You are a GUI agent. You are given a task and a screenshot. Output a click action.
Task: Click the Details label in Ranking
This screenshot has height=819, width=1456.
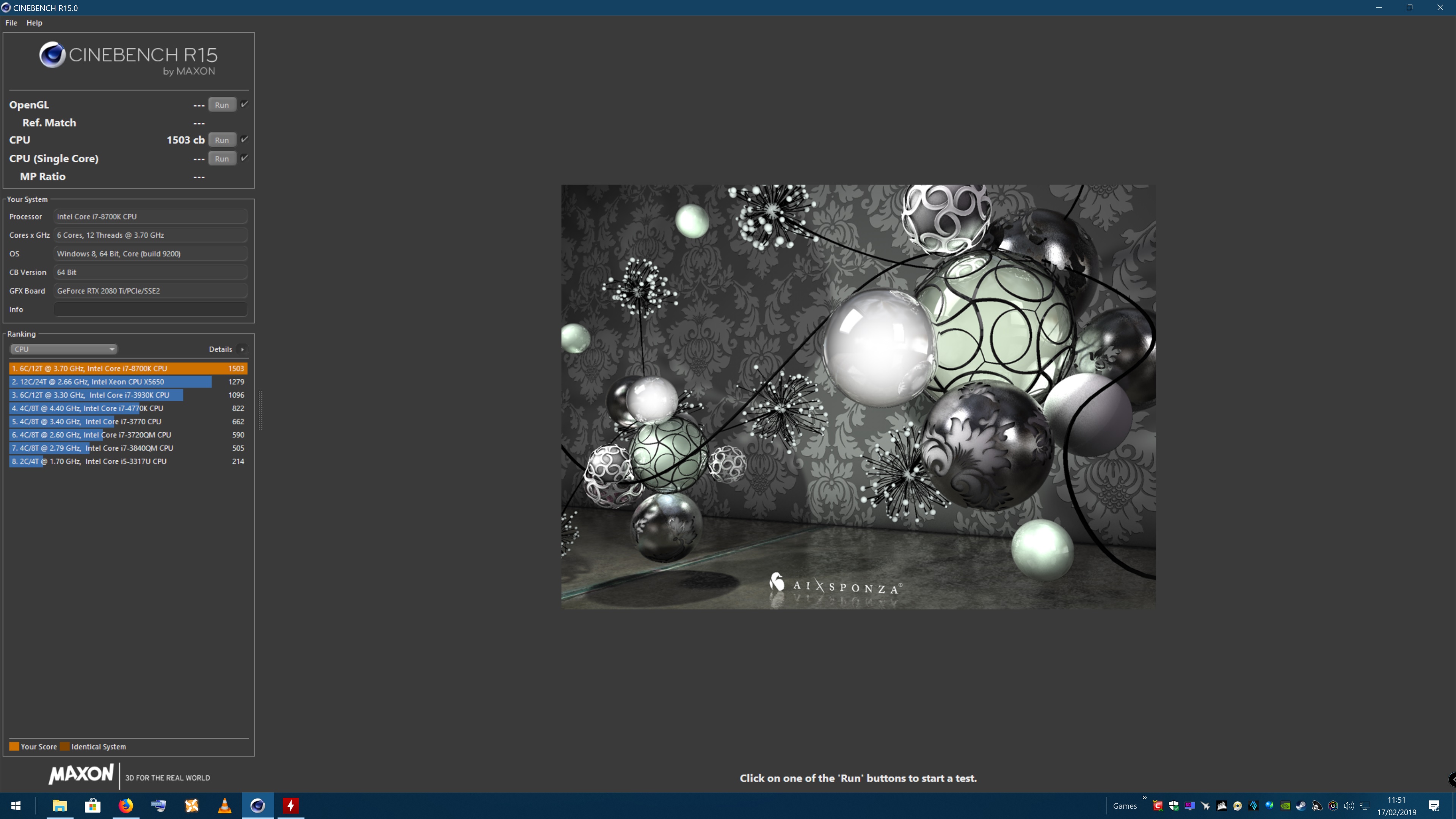220,349
